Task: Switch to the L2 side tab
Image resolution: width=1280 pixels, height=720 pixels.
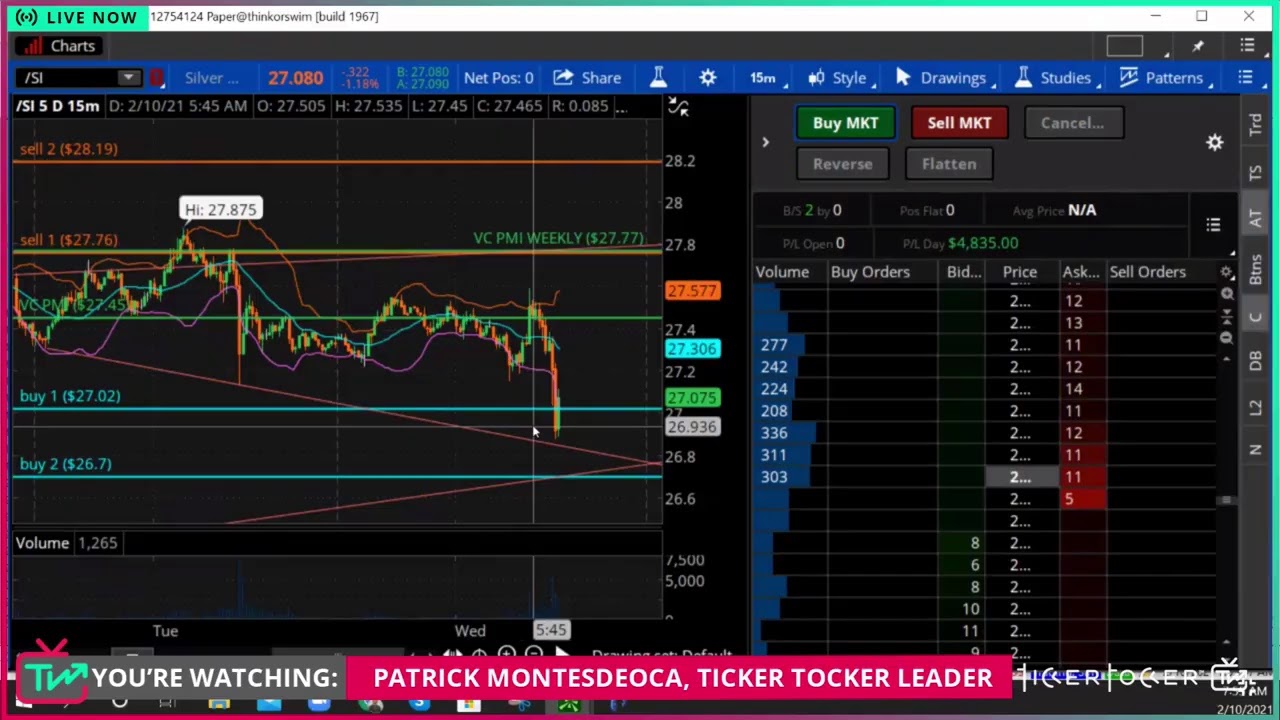Action: 1255,407
